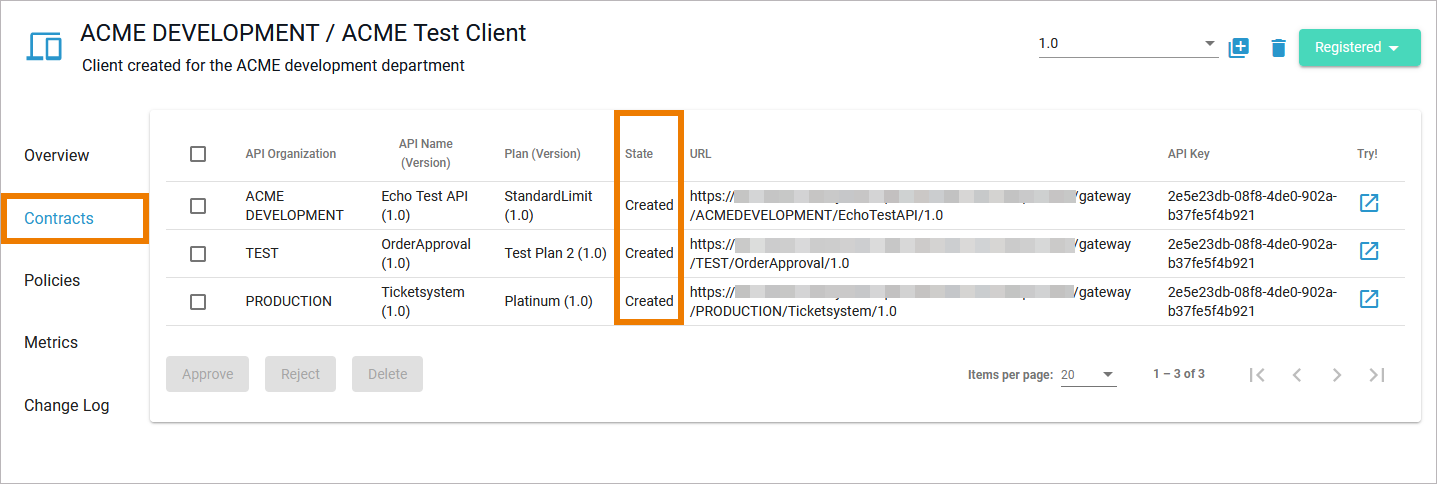Screen dimensions: 1437x484
Task: Go to the previous page of contracts
Action: [x=1297, y=375]
